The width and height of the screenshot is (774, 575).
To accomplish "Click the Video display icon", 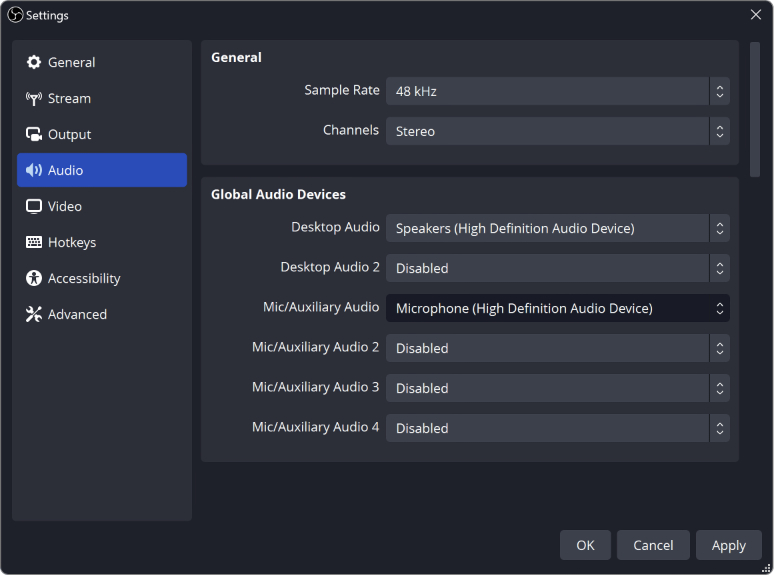I will coord(34,206).
